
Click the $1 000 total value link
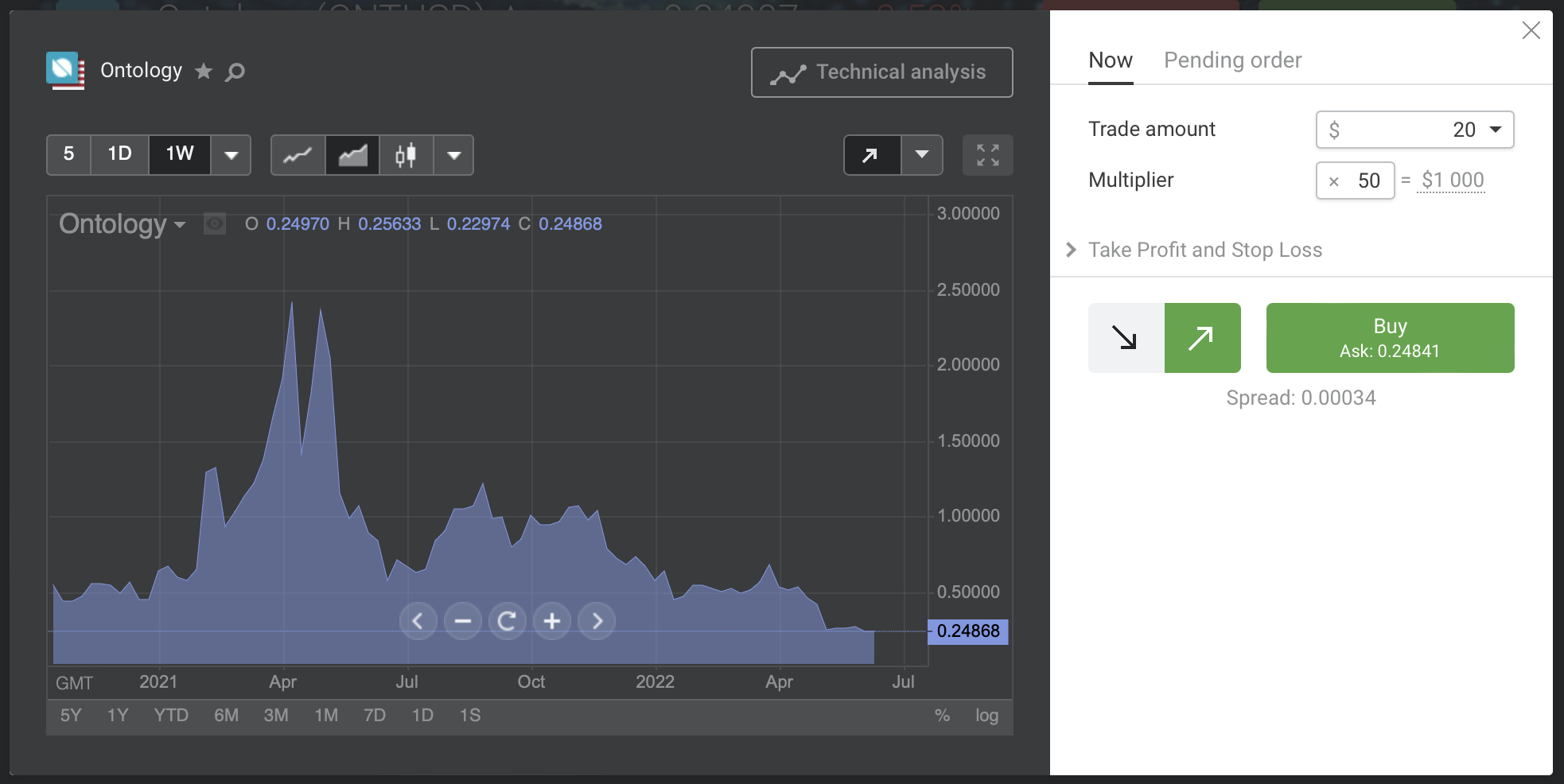tap(1453, 180)
